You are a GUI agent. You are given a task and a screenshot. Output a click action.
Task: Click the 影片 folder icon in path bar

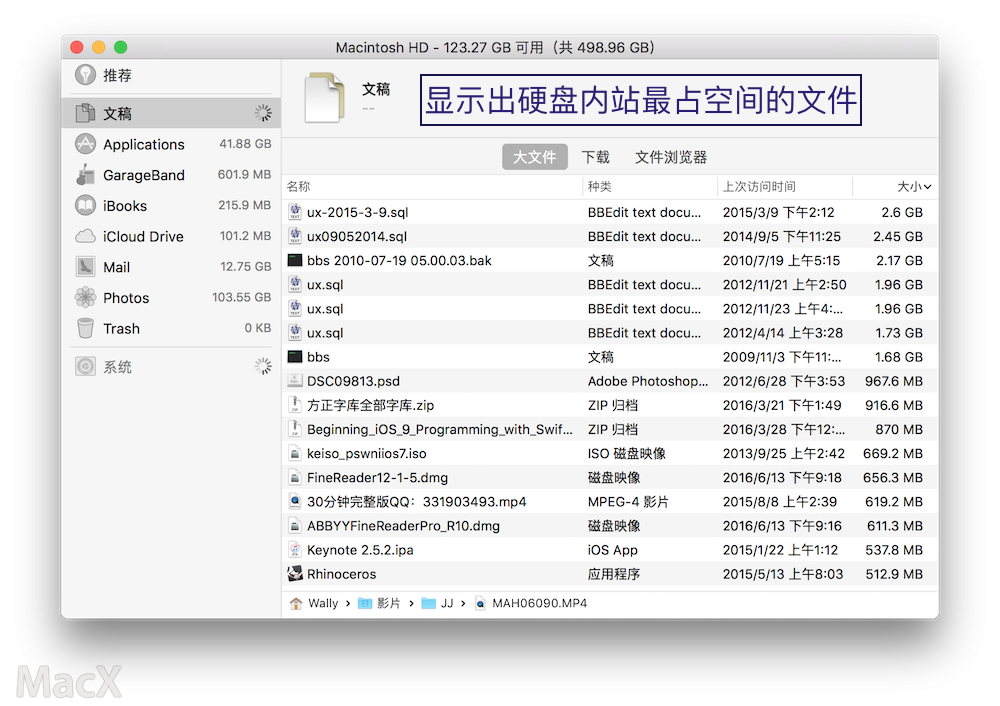click(x=365, y=603)
